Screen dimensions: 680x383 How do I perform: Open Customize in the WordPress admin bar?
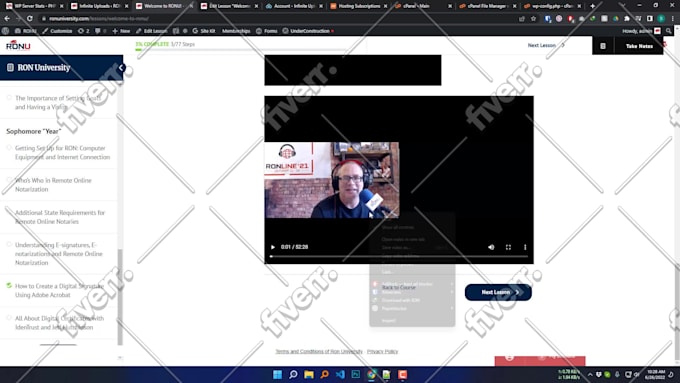(57, 31)
